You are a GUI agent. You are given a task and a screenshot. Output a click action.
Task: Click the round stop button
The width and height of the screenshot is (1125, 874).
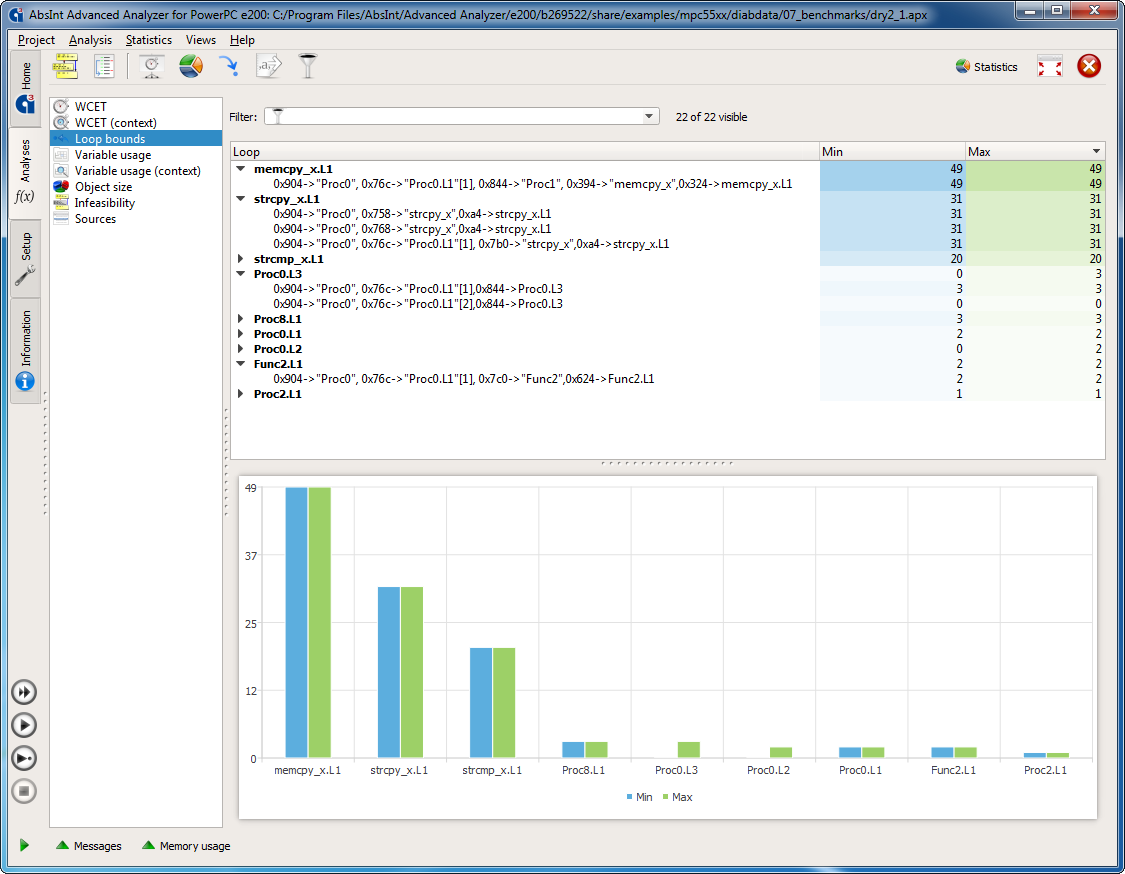pos(24,791)
